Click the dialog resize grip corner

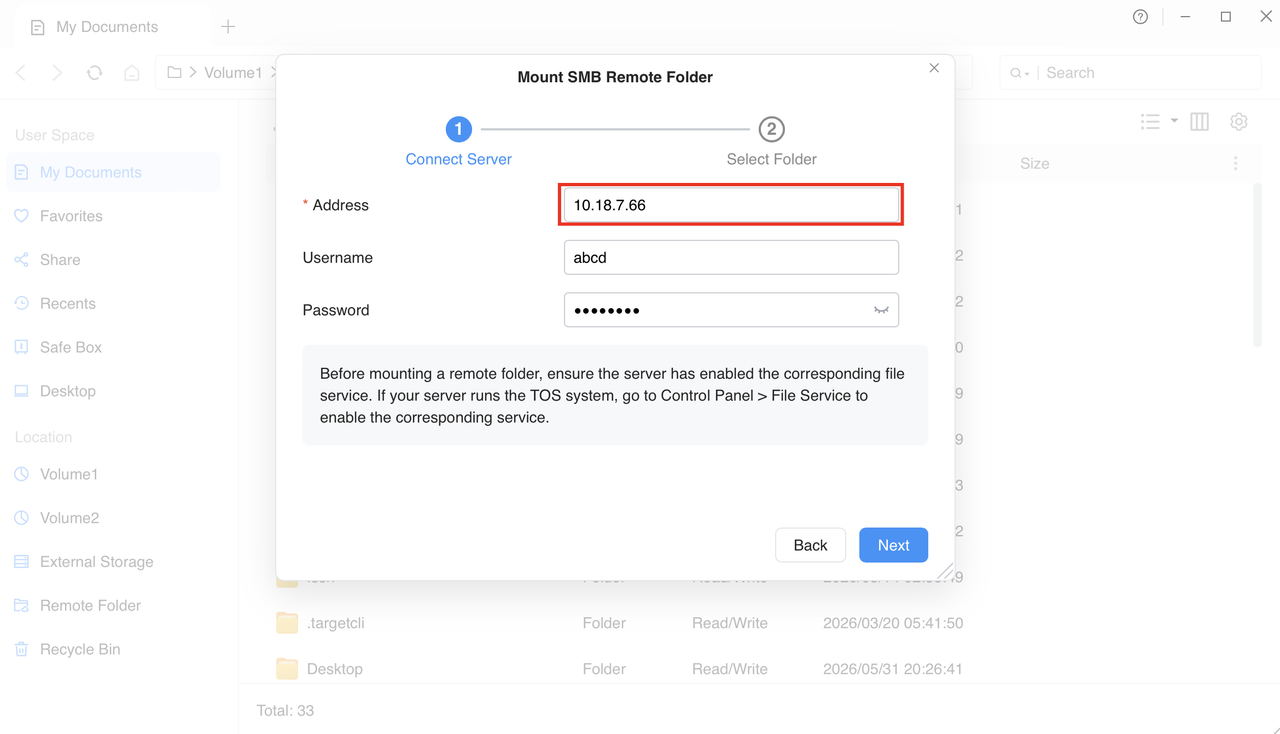(x=945, y=571)
